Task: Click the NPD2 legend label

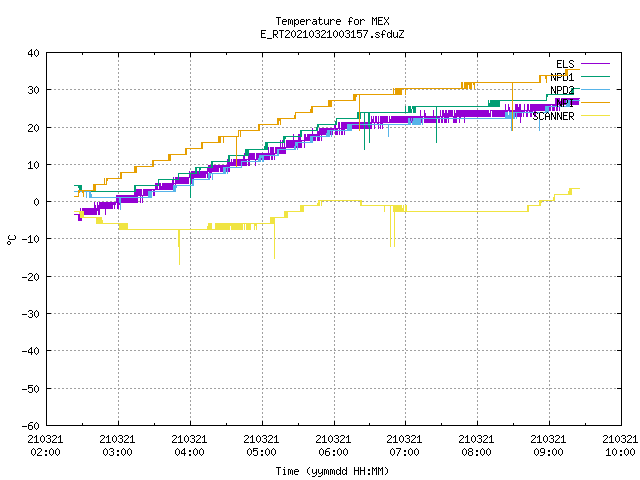Action: click(562, 90)
